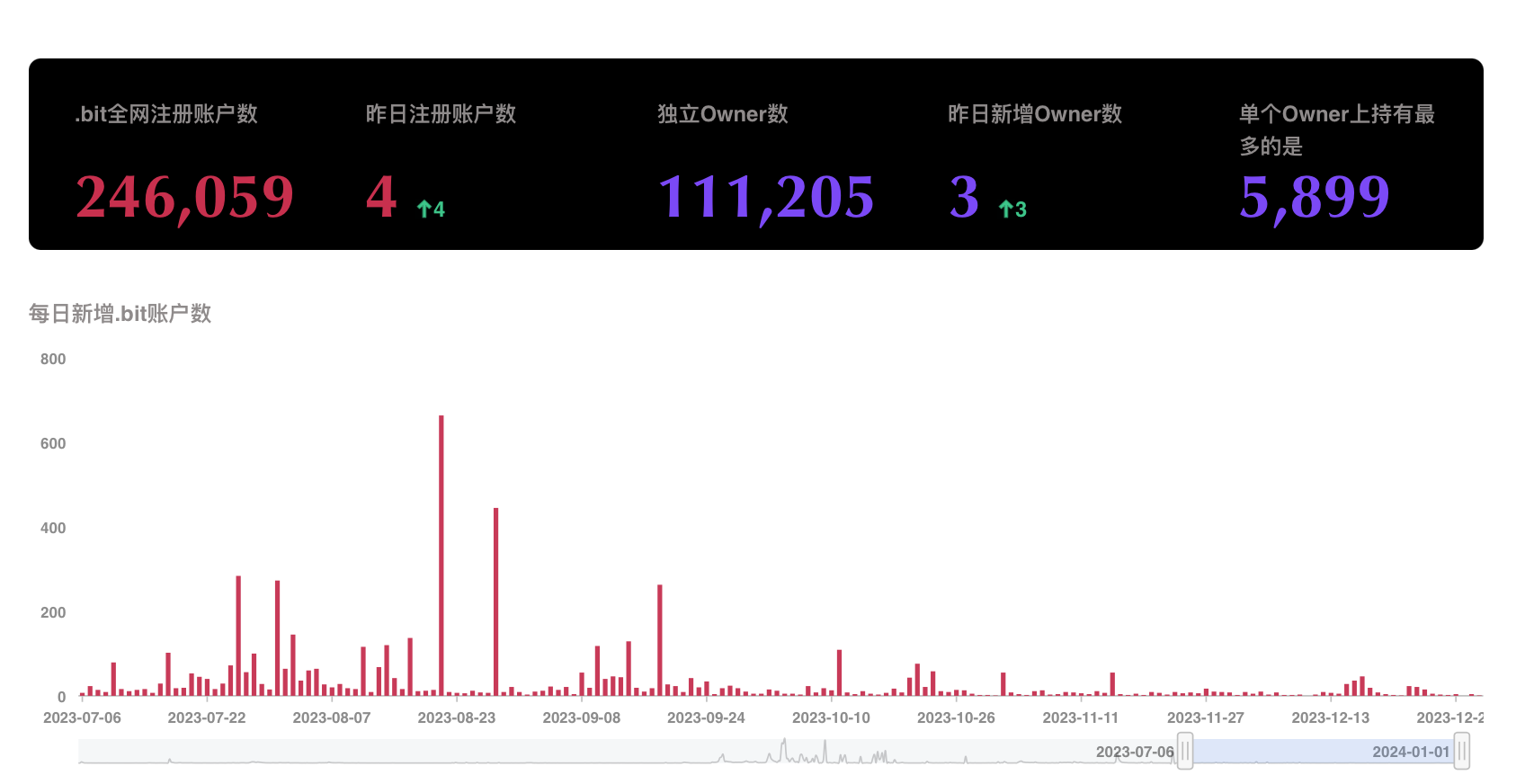Viewport: 1516px width, 784px height.
Task: Click the x-axis label 2023-09-24
Action: pos(706,717)
